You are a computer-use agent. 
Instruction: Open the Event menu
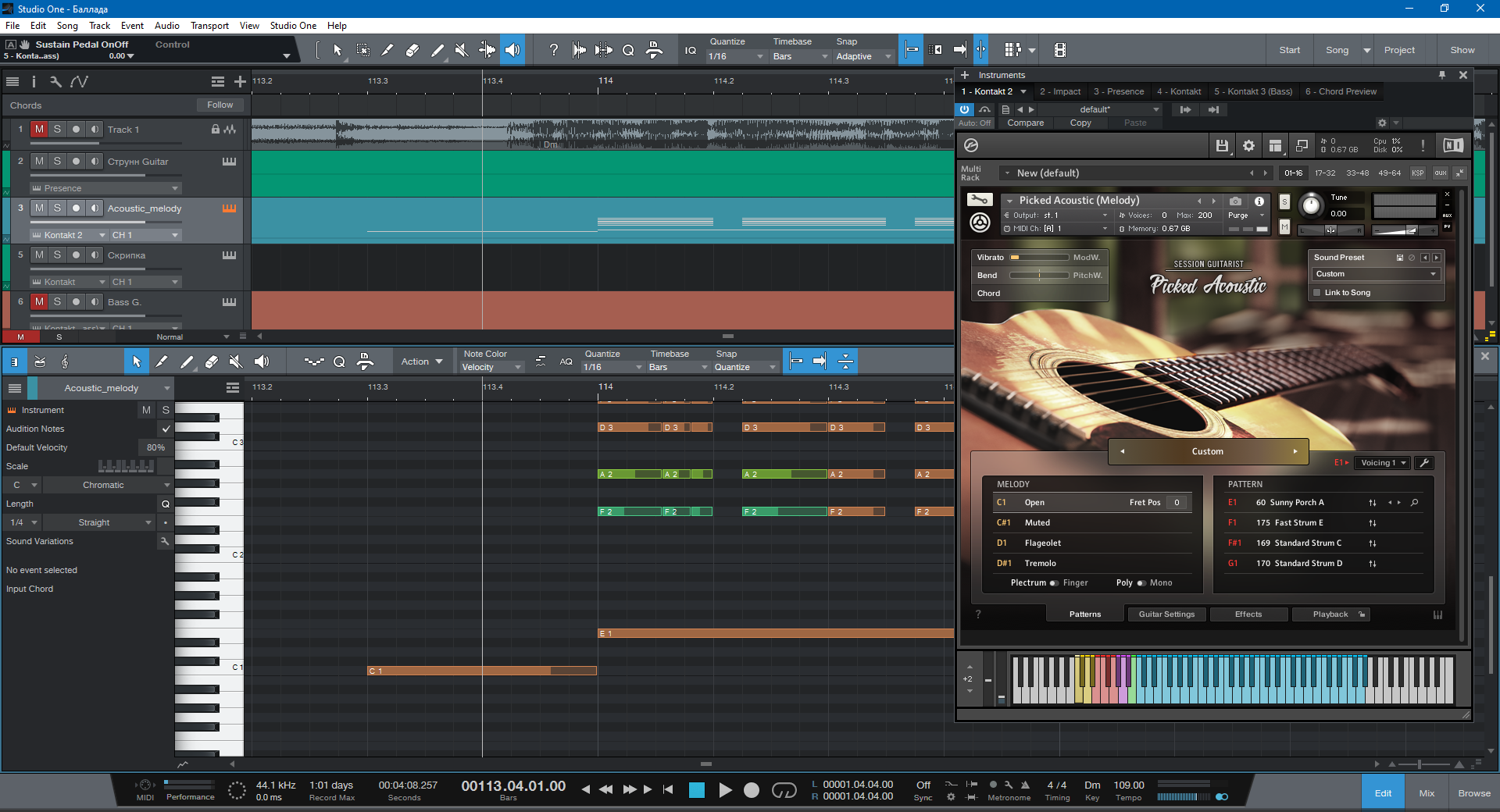coord(132,26)
